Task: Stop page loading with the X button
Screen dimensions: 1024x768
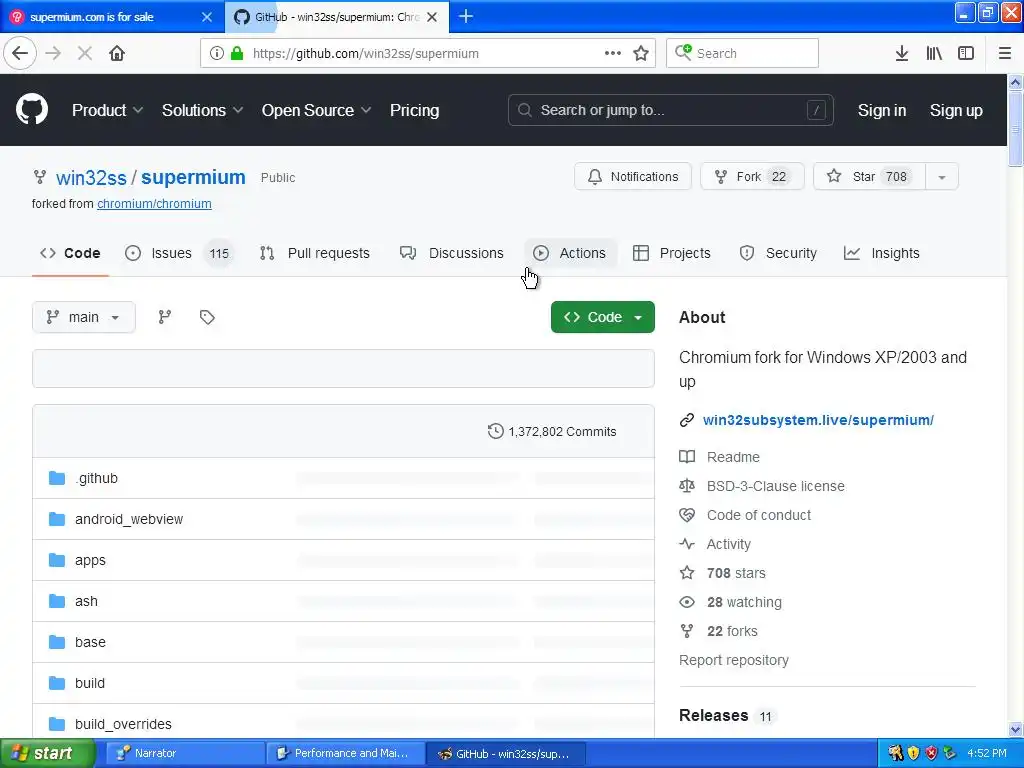Action: tap(85, 53)
